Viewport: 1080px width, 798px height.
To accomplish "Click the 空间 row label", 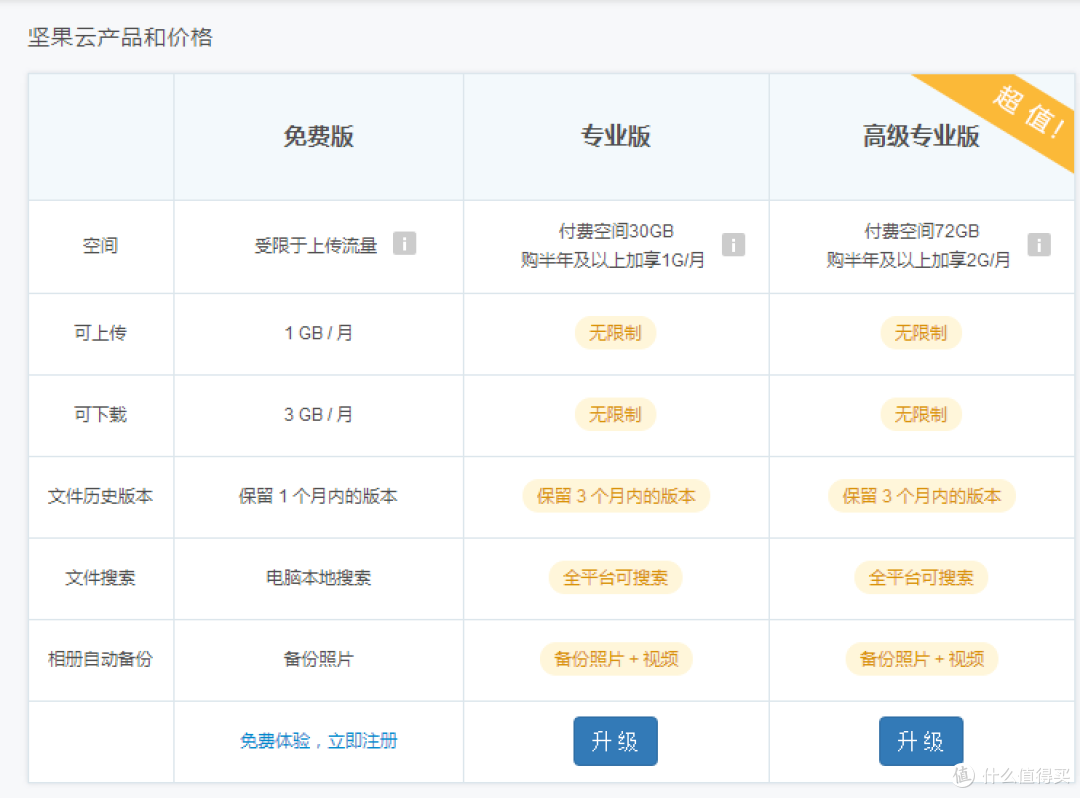I will pos(101,246).
